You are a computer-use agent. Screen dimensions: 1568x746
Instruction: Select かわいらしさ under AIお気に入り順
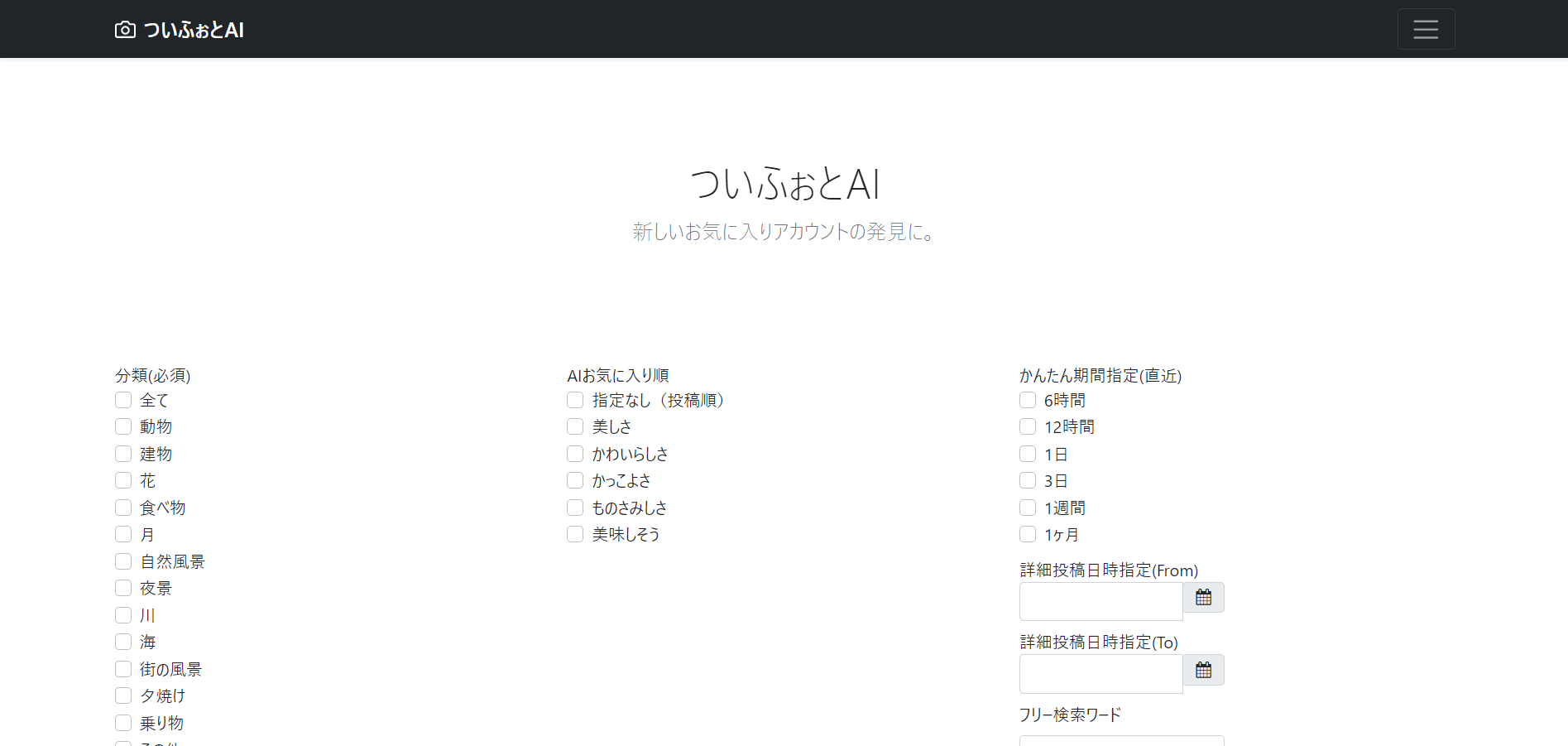coord(575,454)
